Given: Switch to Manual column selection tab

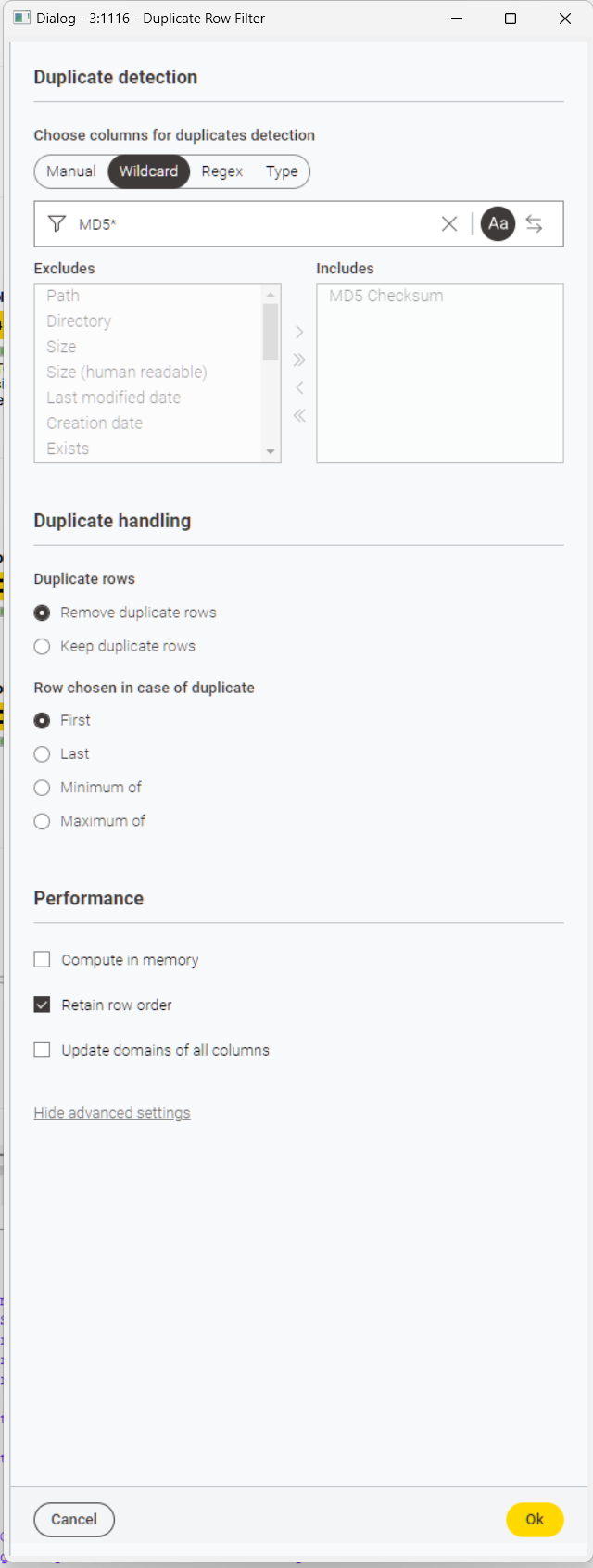Looking at the screenshot, I should pos(71,171).
